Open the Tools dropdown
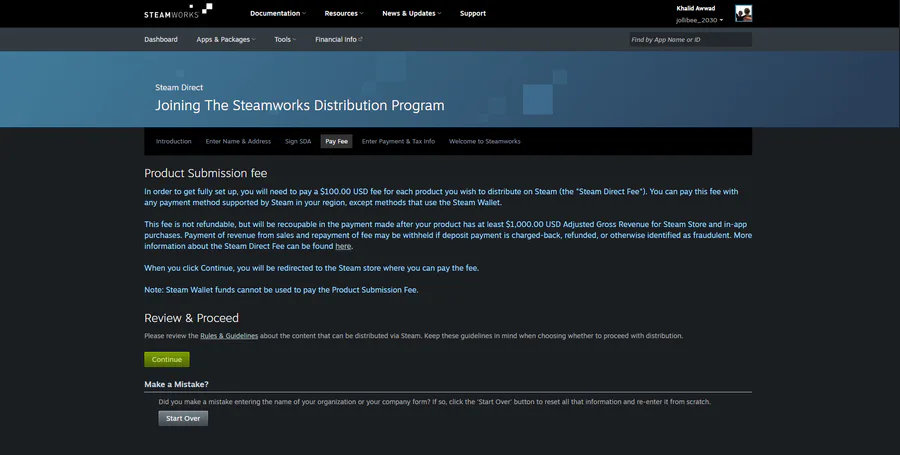 285,40
